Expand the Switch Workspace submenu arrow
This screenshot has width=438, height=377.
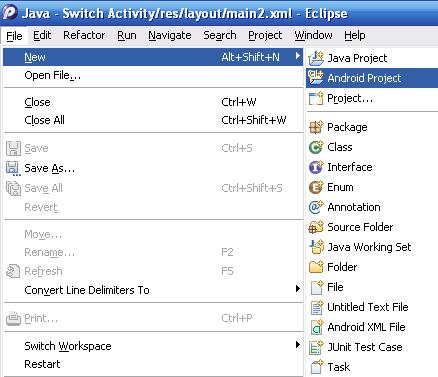(298, 345)
